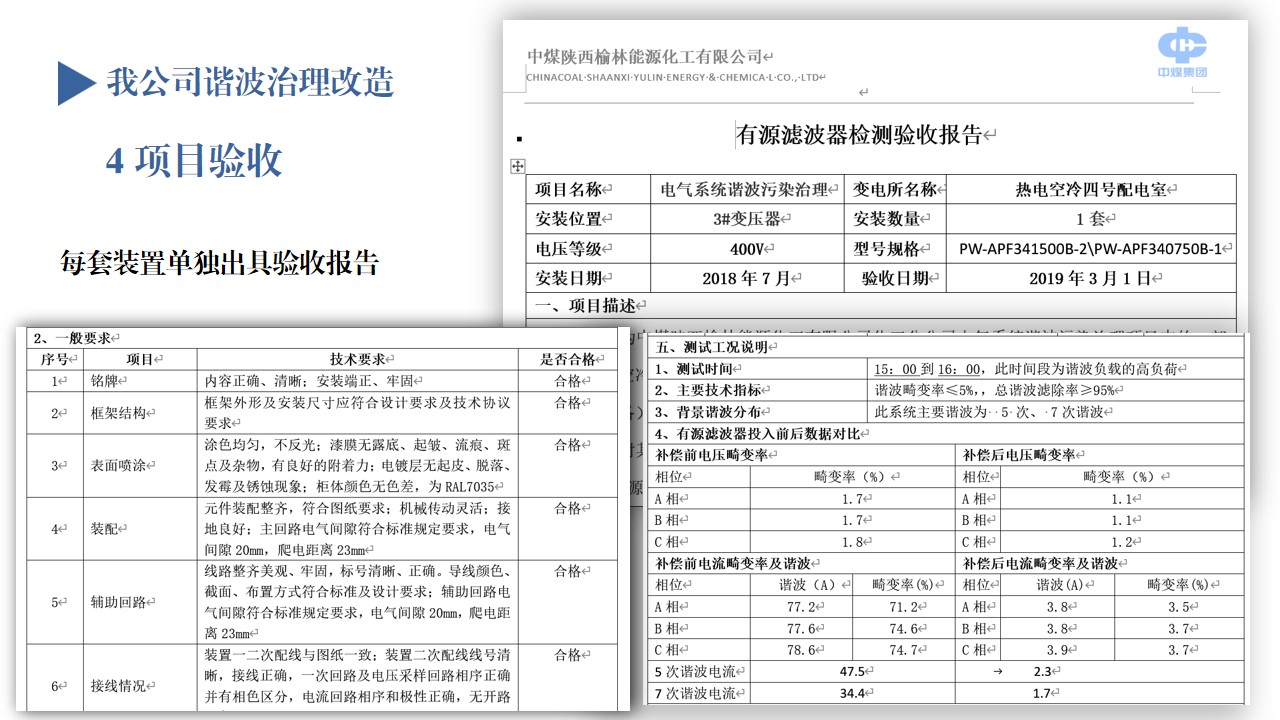This screenshot has height=720, width=1280.
Task: Click the China Coal group logo
Action: [x=1183, y=52]
